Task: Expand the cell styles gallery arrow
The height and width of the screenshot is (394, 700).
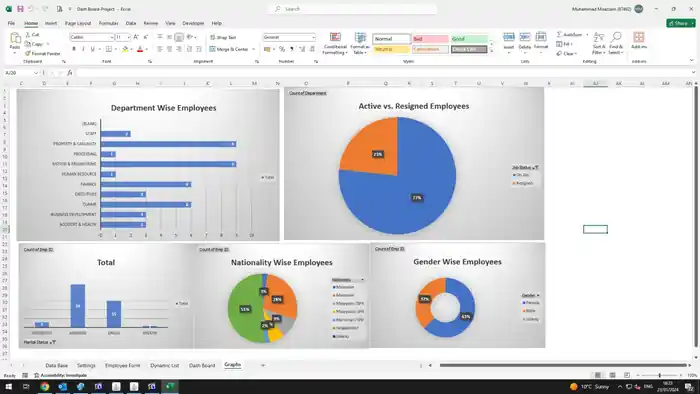Action: [x=492, y=51]
